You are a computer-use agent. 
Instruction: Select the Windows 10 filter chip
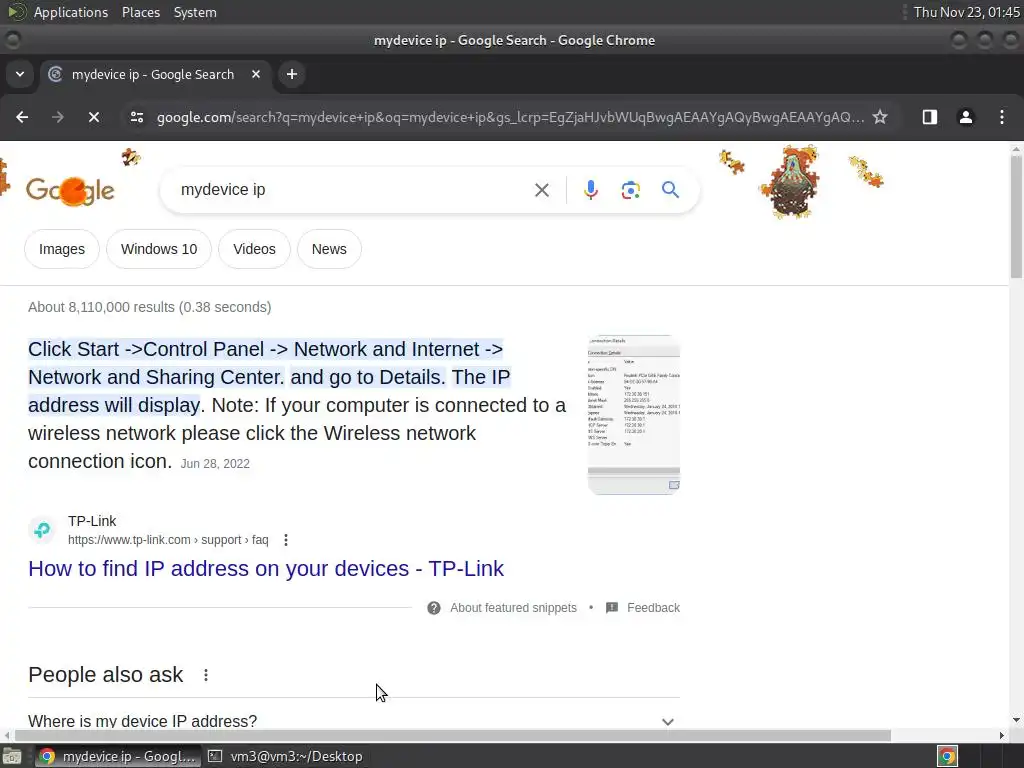click(159, 249)
